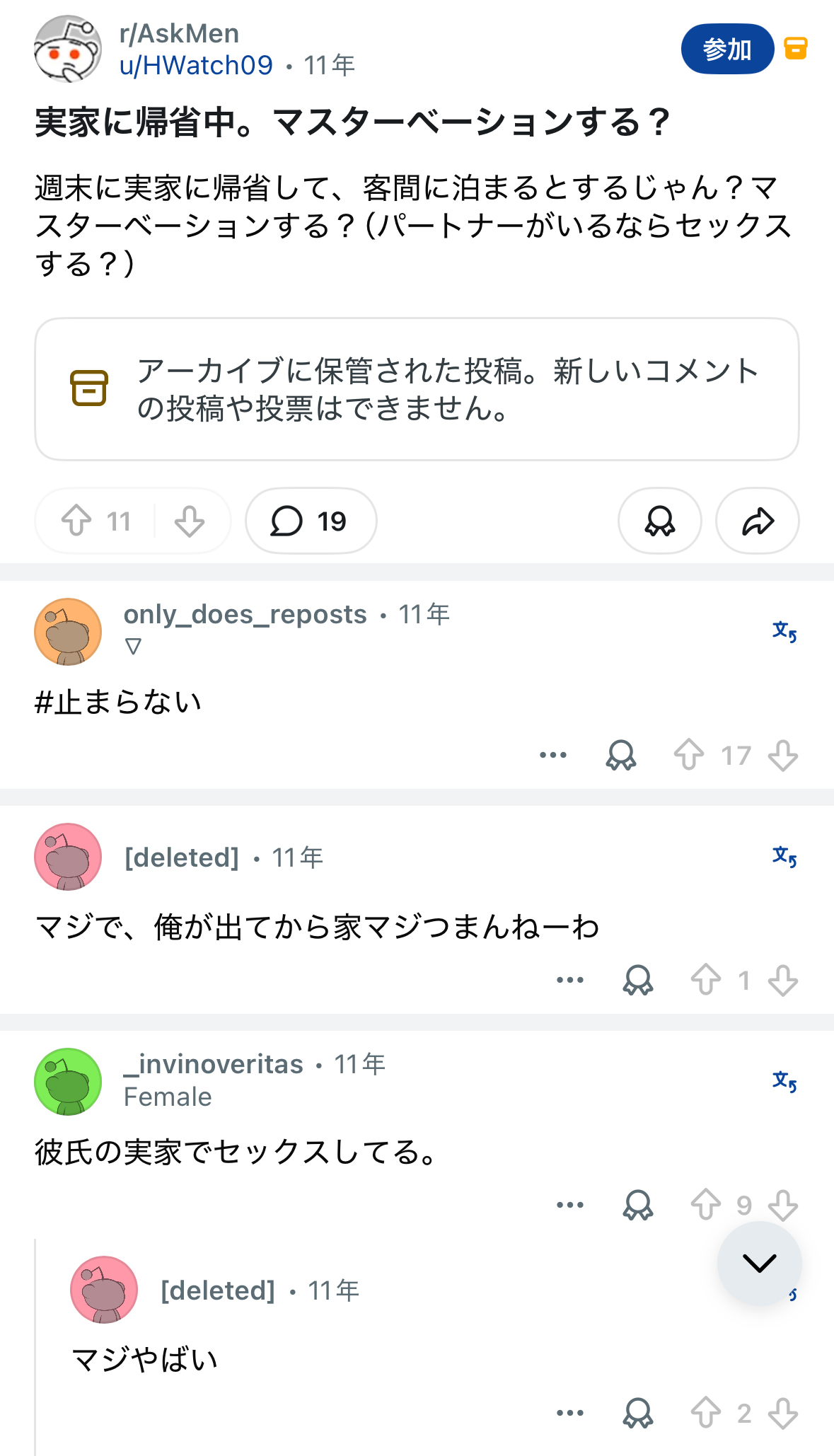
Task: Open only_does_reposts user profile
Action: [245, 614]
